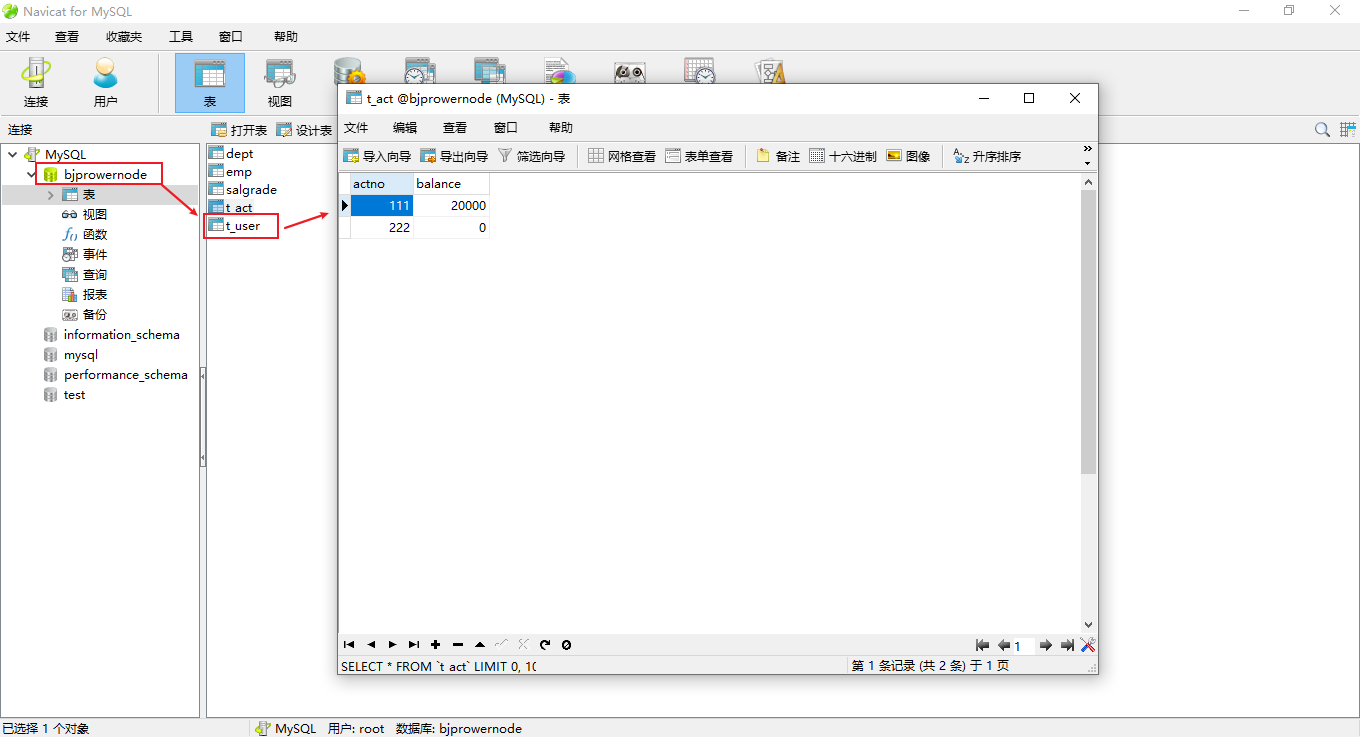Select the dept table
Viewport: 1360px width, 737px height.
click(x=231, y=154)
